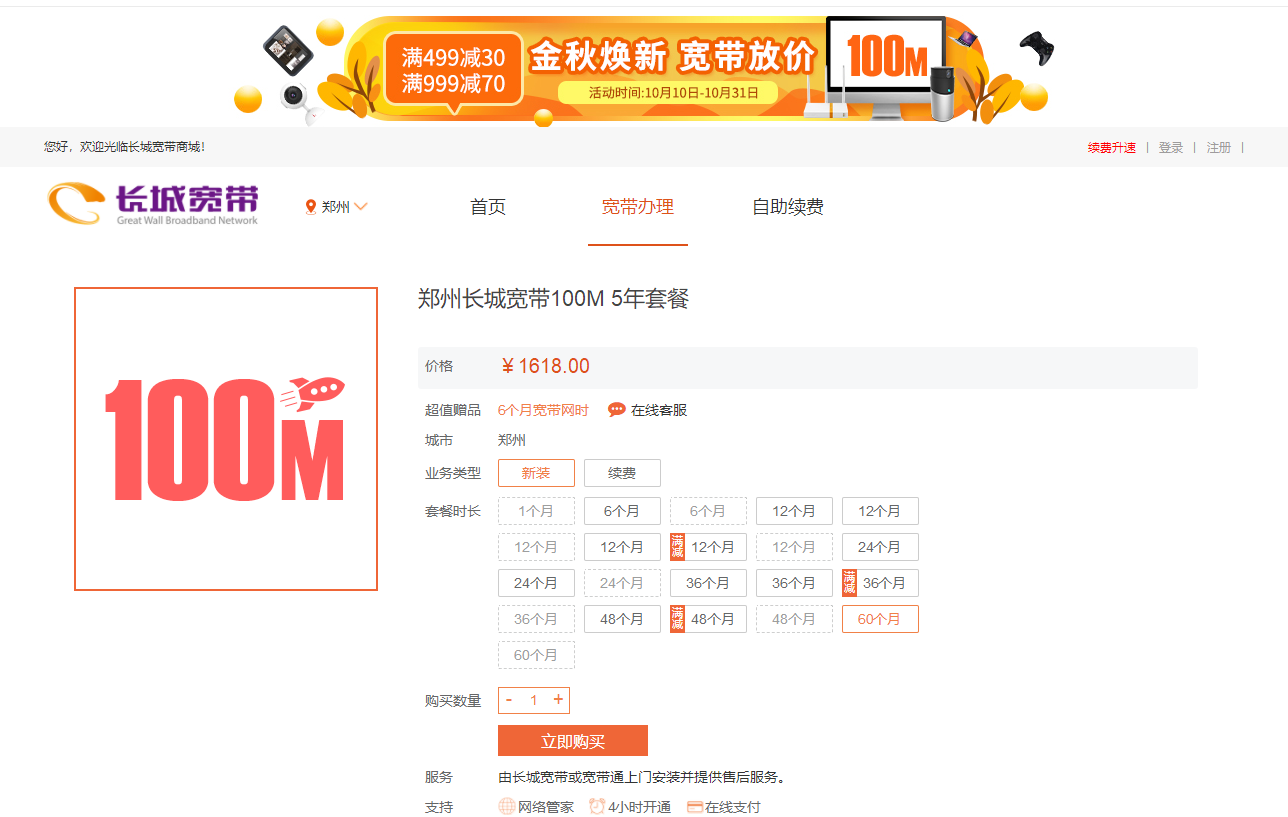
Task: Decrease purchase quantity with minus button
Action: pyautogui.click(x=509, y=700)
